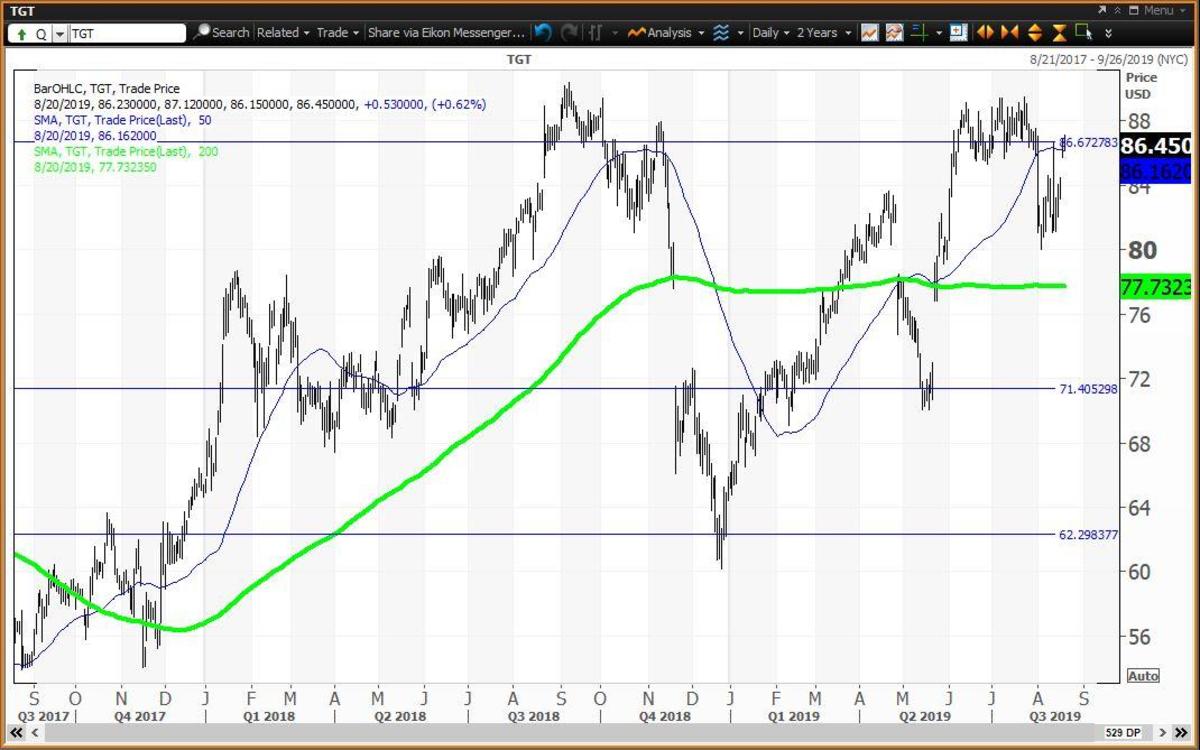Open the quote type dropdown arrow next to Q
The height and width of the screenshot is (750, 1200).
click(x=60, y=33)
